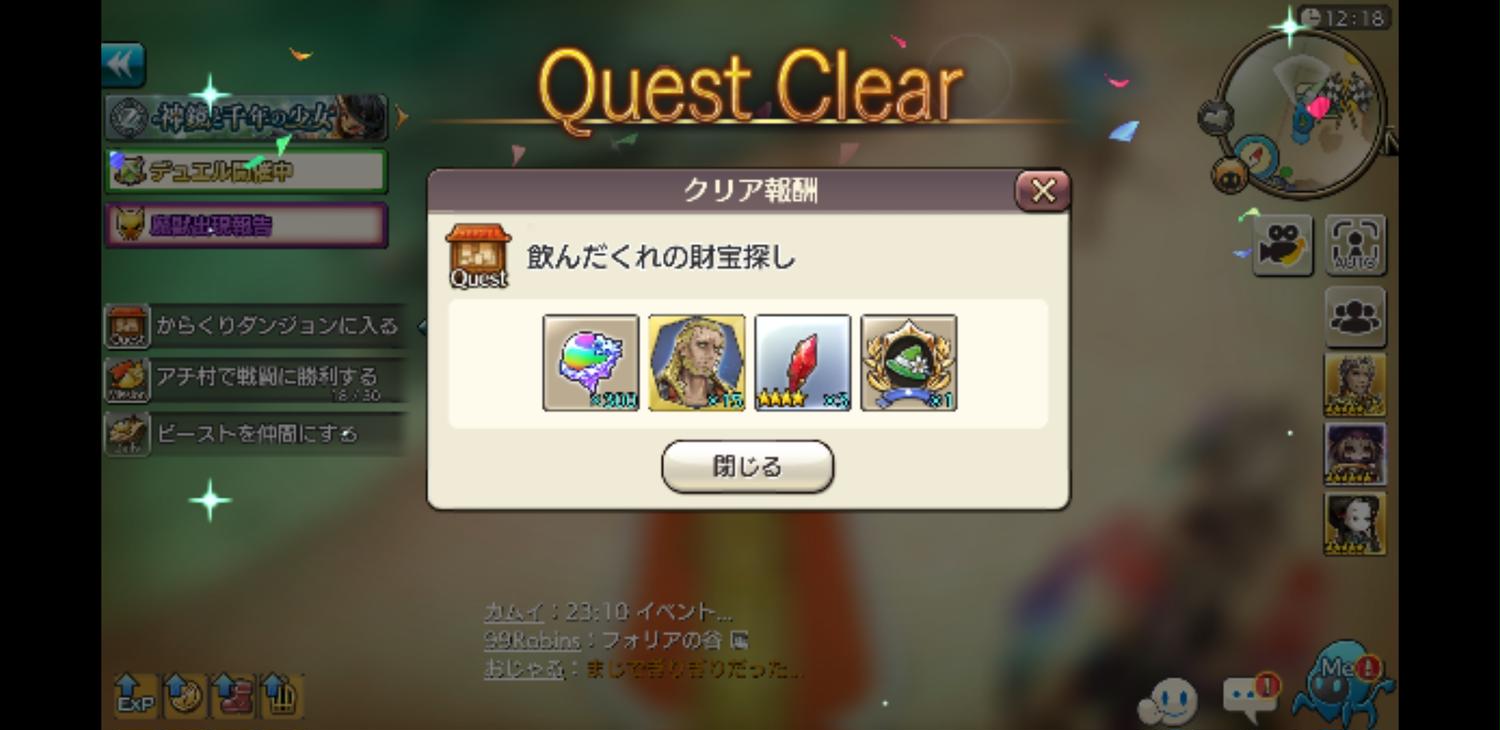Screen dimensions: 1500x730
Task: Select the ビーストを仲間にする task
Action: 255,434
